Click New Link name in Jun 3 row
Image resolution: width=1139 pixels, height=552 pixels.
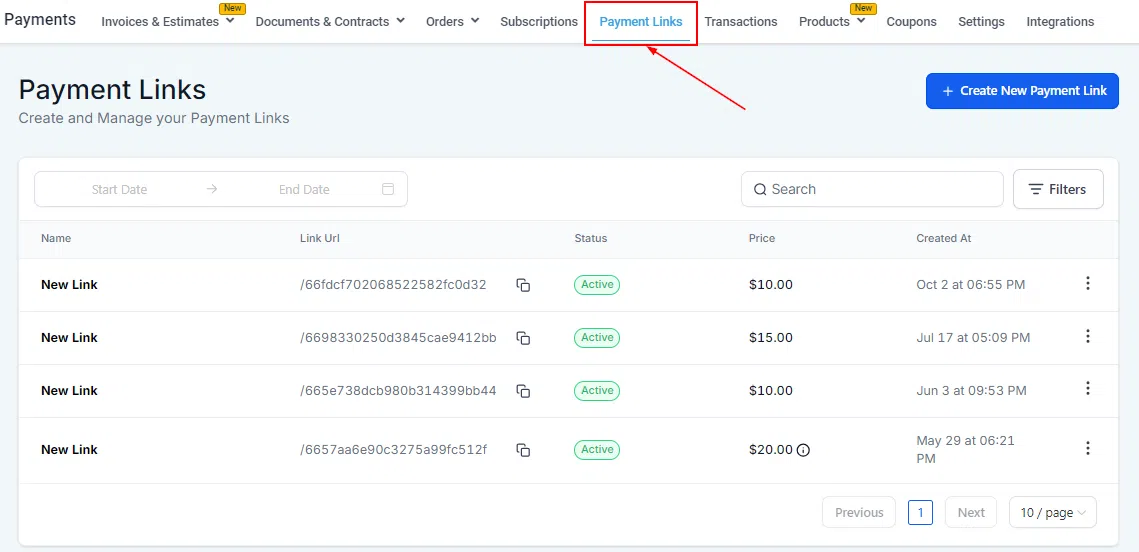[x=69, y=391]
